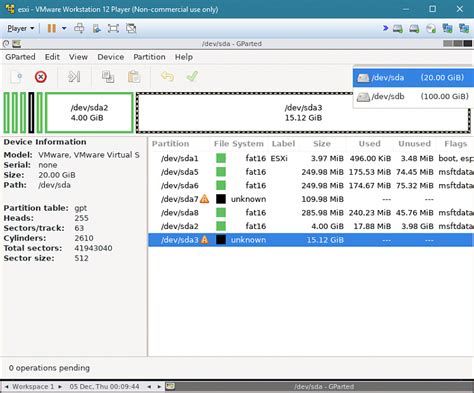Image resolution: width=474 pixels, height=393 pixels.
Task: Open the View menu
Action: (x=78, y=57)
